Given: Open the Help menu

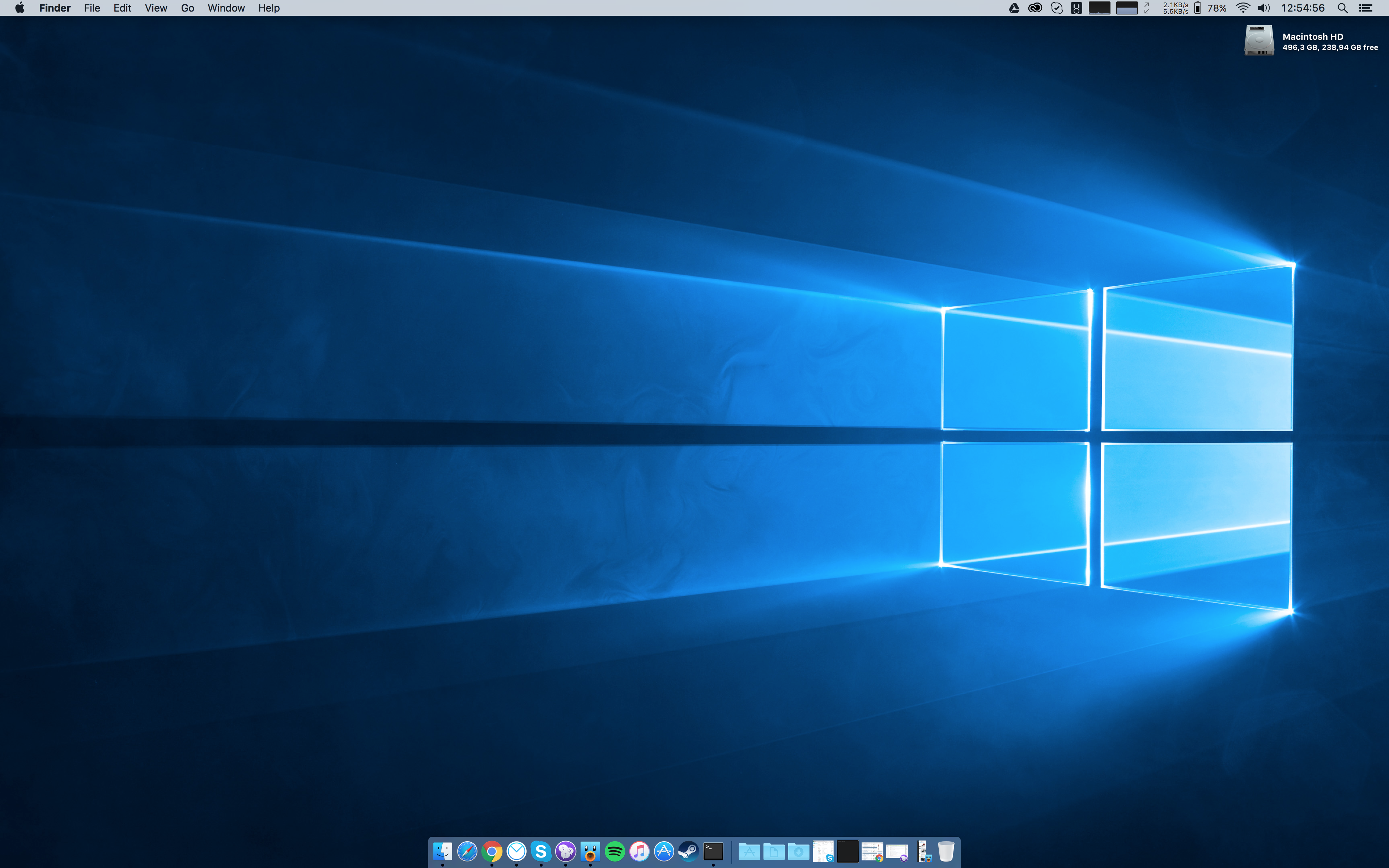Looking at the screenshot, I should [269, 8].
